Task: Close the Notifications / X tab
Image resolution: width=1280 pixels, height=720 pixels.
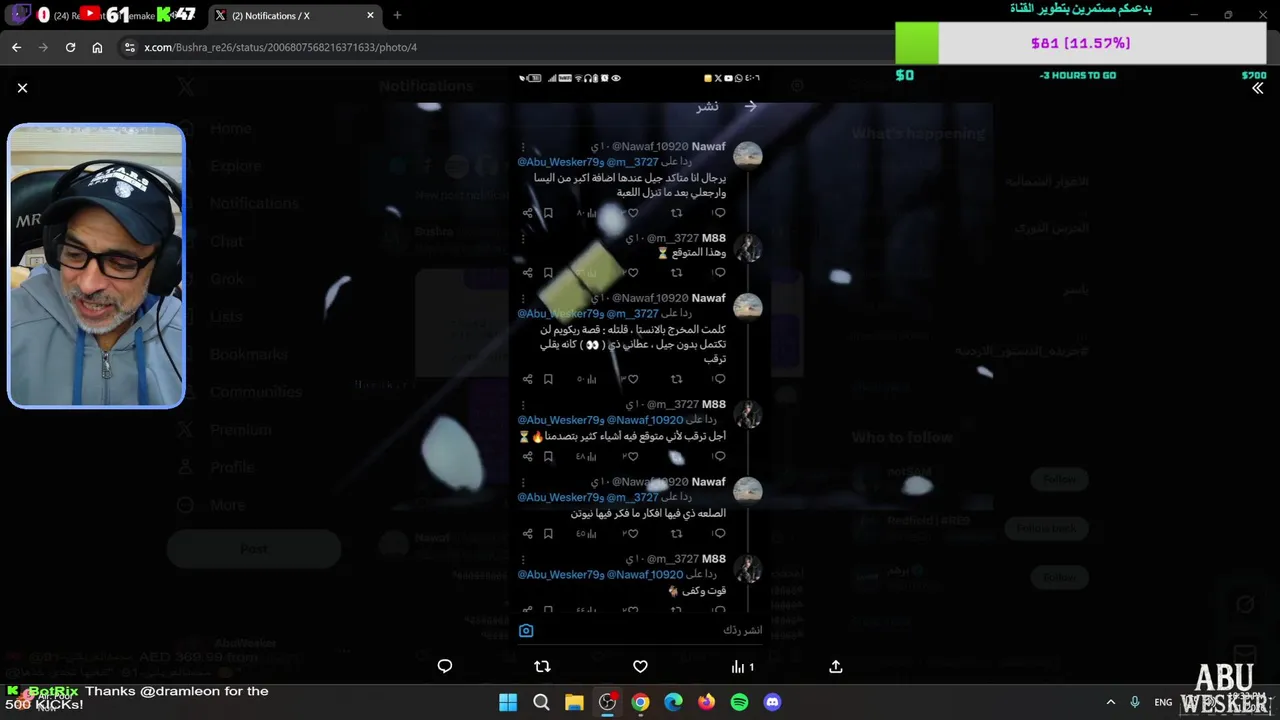Action: (x=370, y=15)
